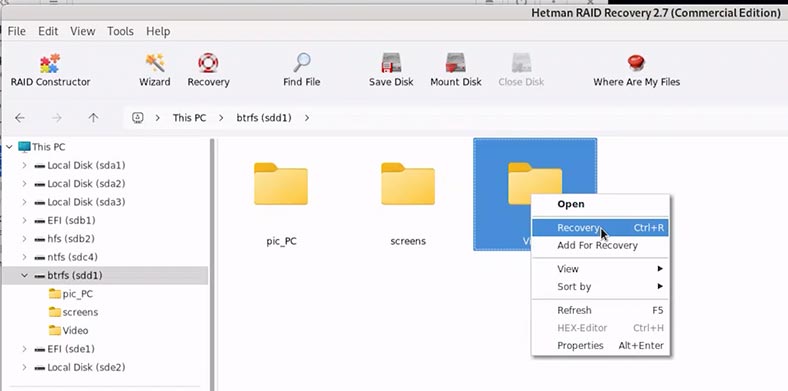Screen dimensions: 788x391
Task: Click screens folder icon in tree
Action: [55, 312]
